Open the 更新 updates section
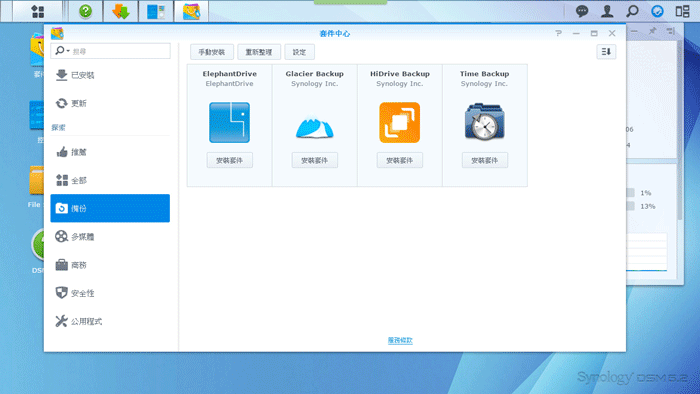Viewport: 700px width, 394px height. click(x=110, y=103)
